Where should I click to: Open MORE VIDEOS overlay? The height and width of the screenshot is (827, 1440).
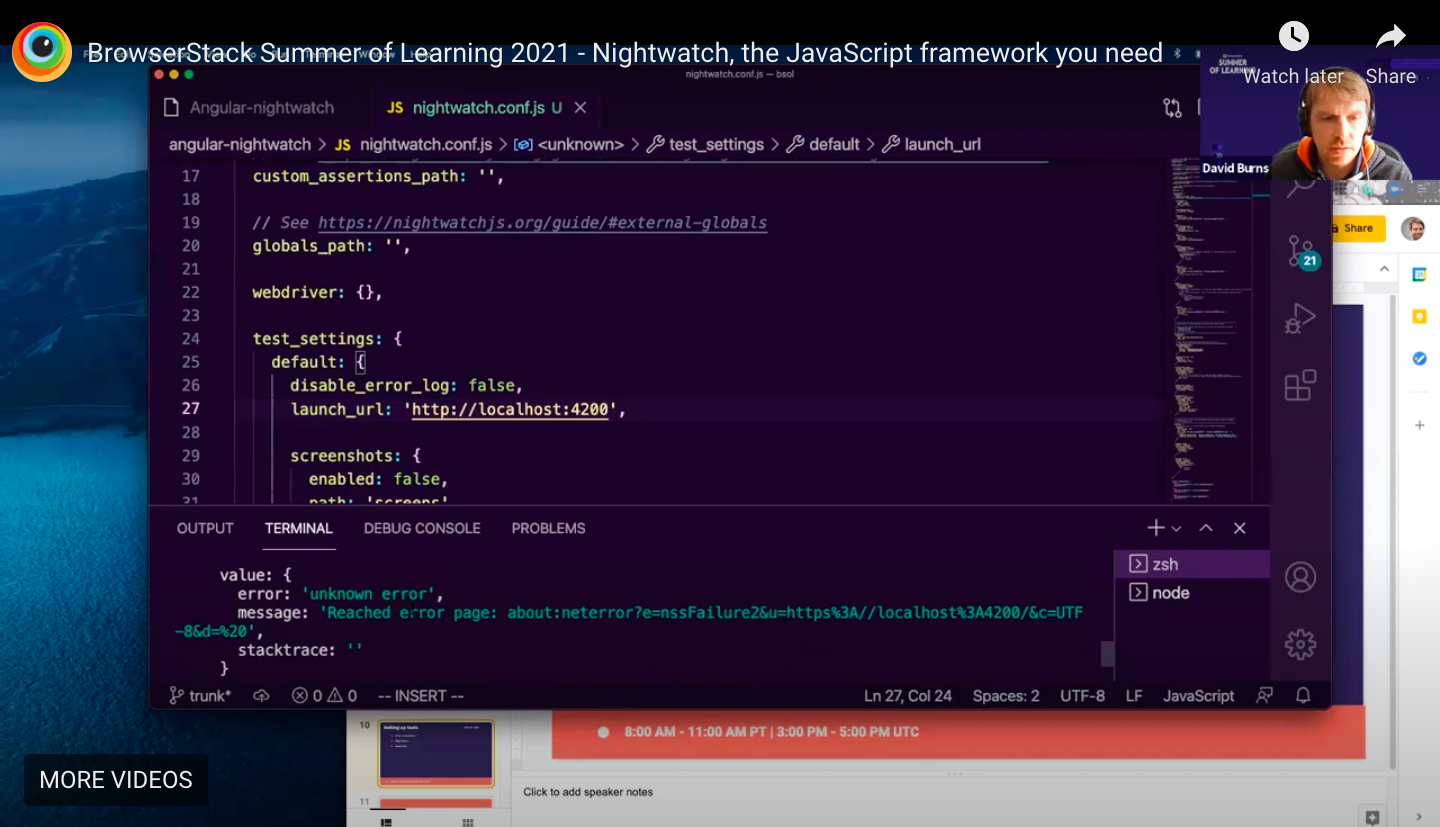[116, 780]
